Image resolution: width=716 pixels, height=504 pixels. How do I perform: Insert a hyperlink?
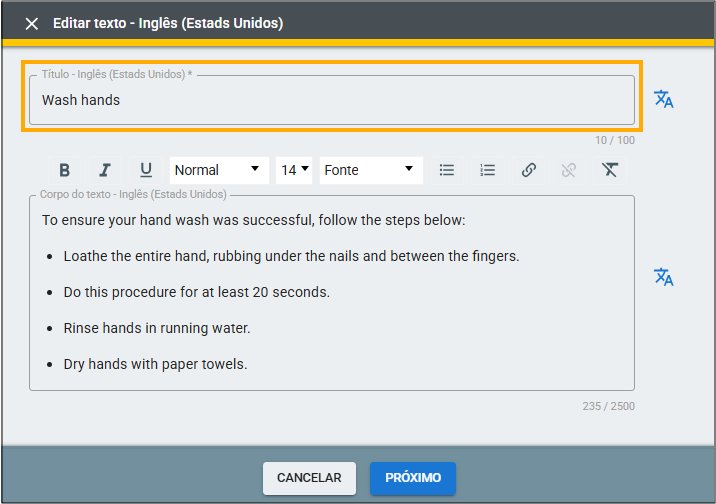point(529,170)
